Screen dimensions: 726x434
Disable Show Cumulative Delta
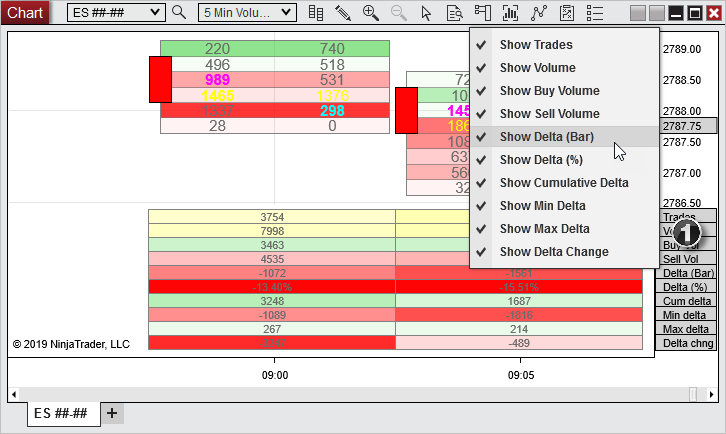pyautogui.click(x=564, y=183)
